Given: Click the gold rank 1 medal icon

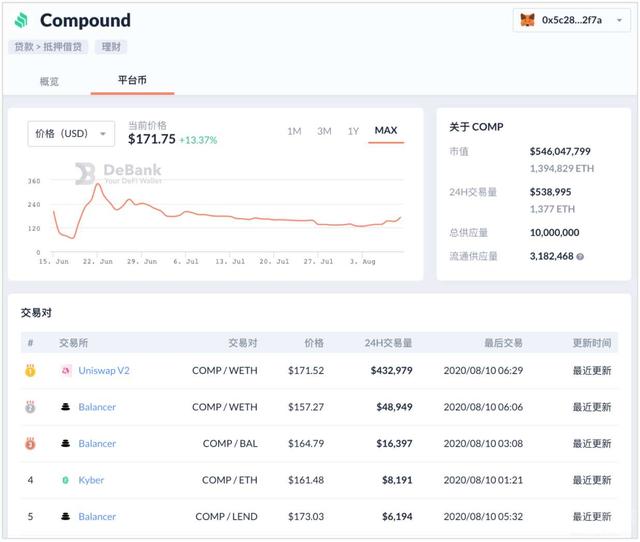Looking at the screenshot, I should 30,370.
